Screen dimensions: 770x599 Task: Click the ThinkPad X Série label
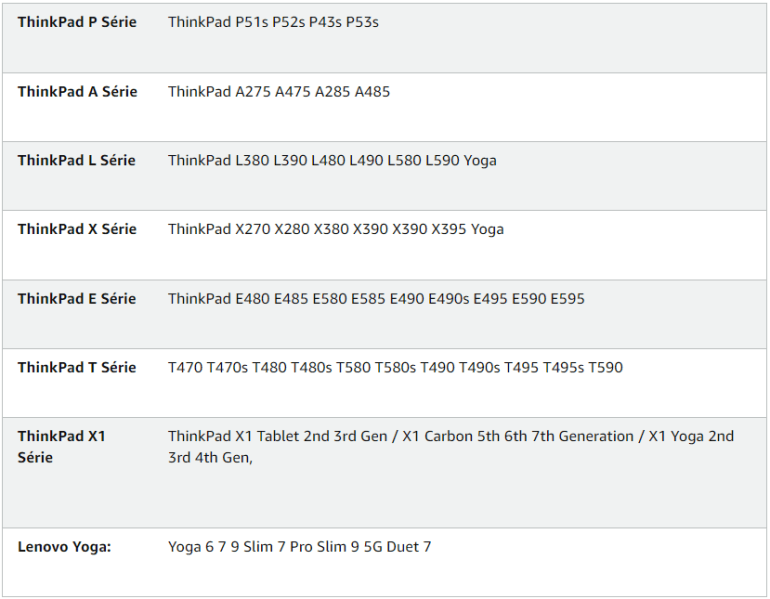pos(77,229)
